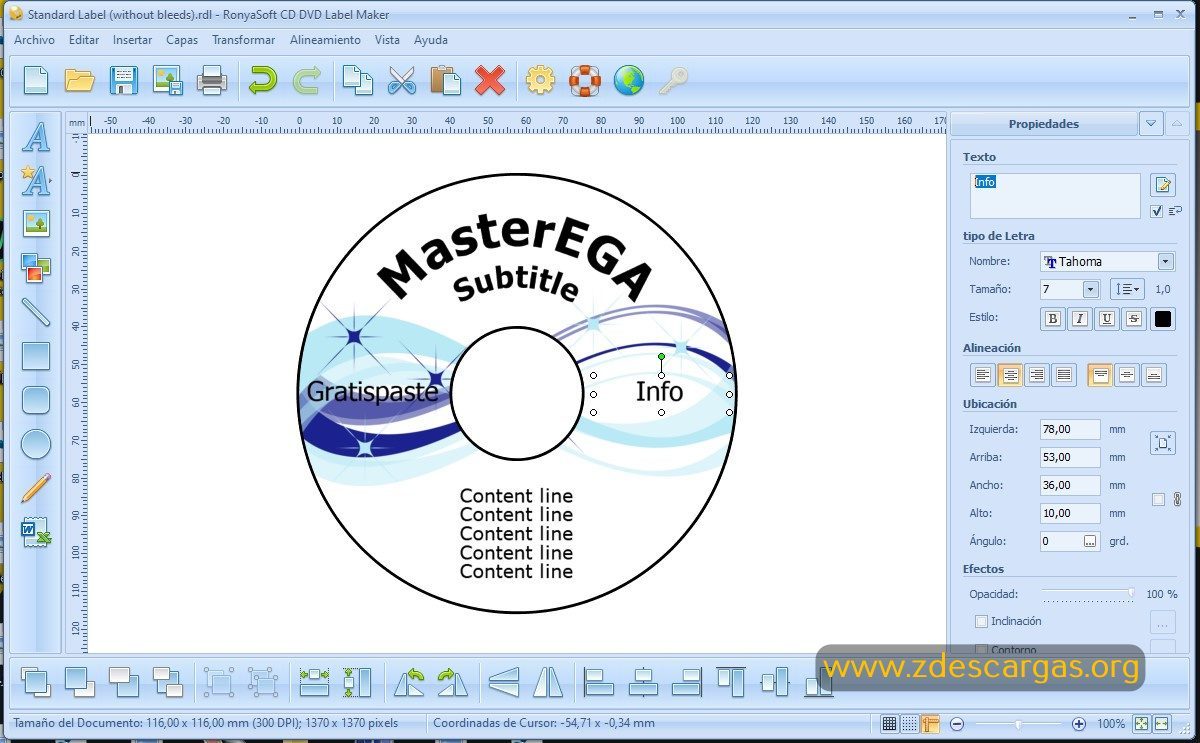Set text alignment to left
Image resolution: width=1200 pixels, height=743 pixels.
[984, 375]
